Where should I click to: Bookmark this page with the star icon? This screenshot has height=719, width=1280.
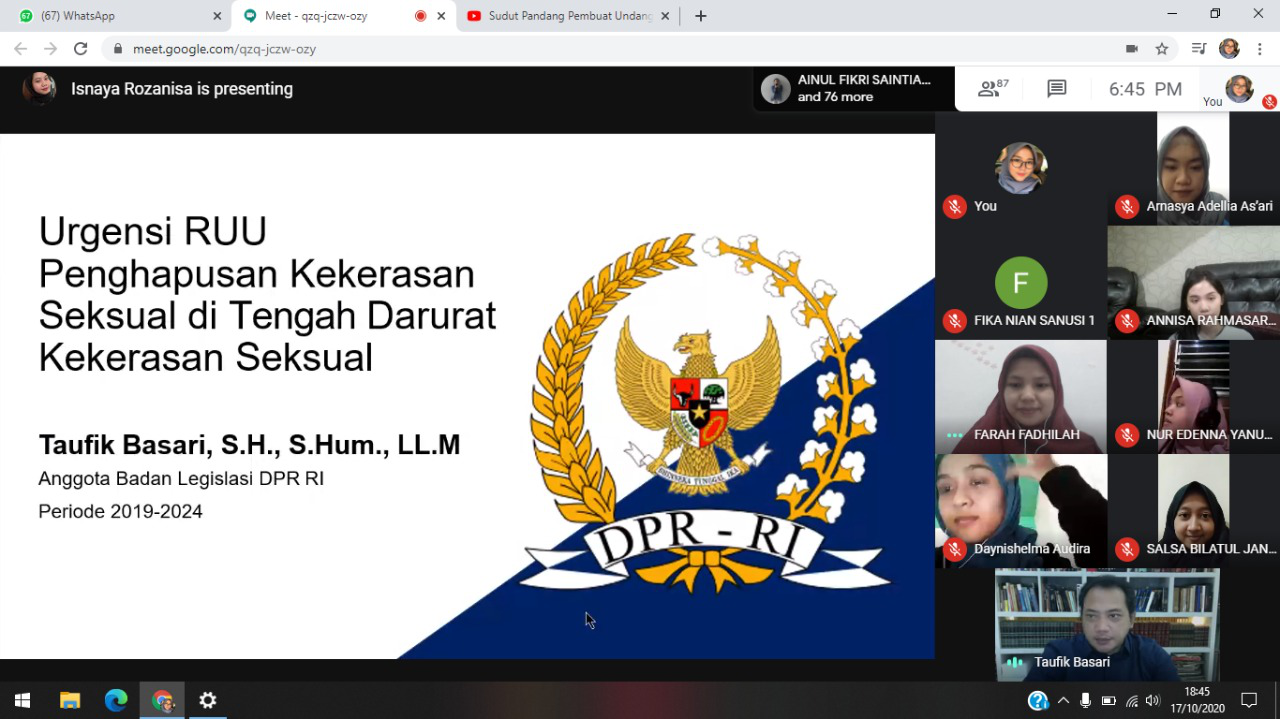pyautogui.click(x=1162, y=48)
